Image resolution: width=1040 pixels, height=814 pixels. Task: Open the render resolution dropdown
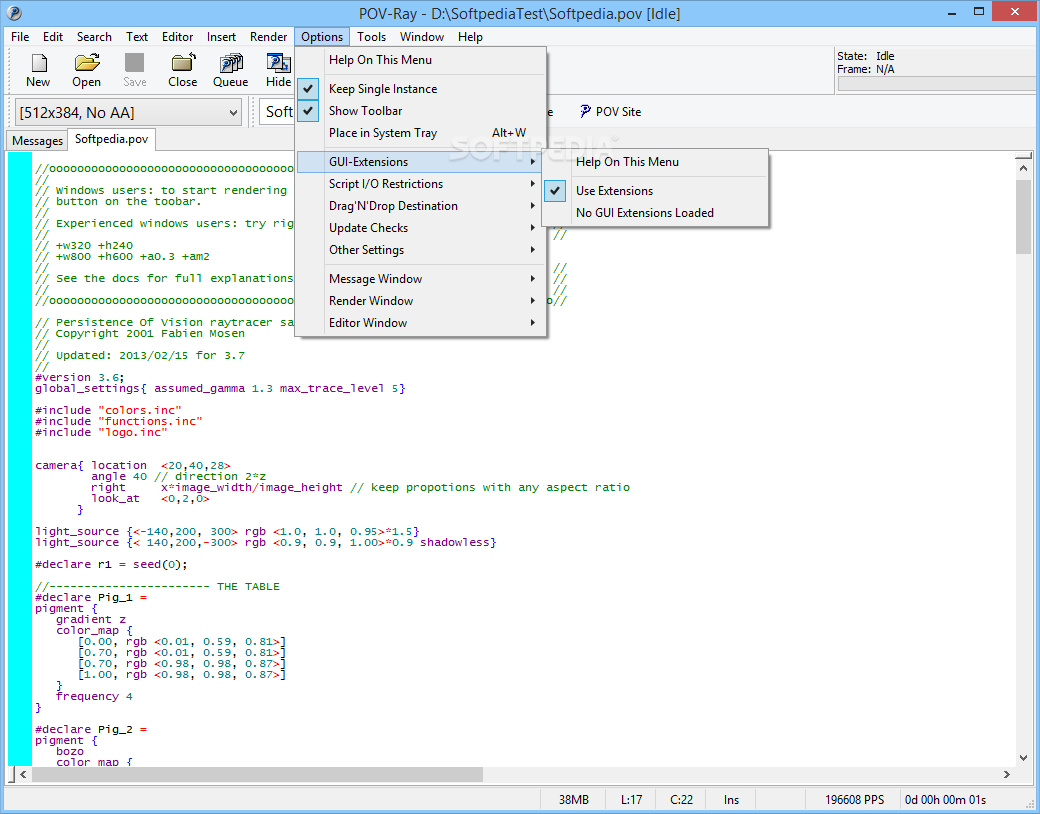coord(129,112)
